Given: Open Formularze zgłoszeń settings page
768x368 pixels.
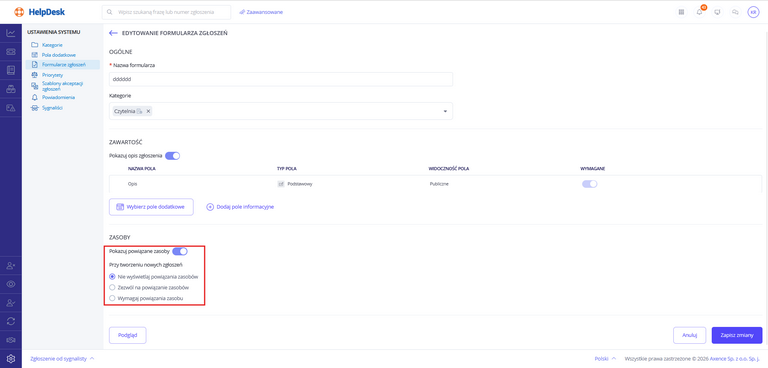Looking at the screenshot, I should point(64,65).
